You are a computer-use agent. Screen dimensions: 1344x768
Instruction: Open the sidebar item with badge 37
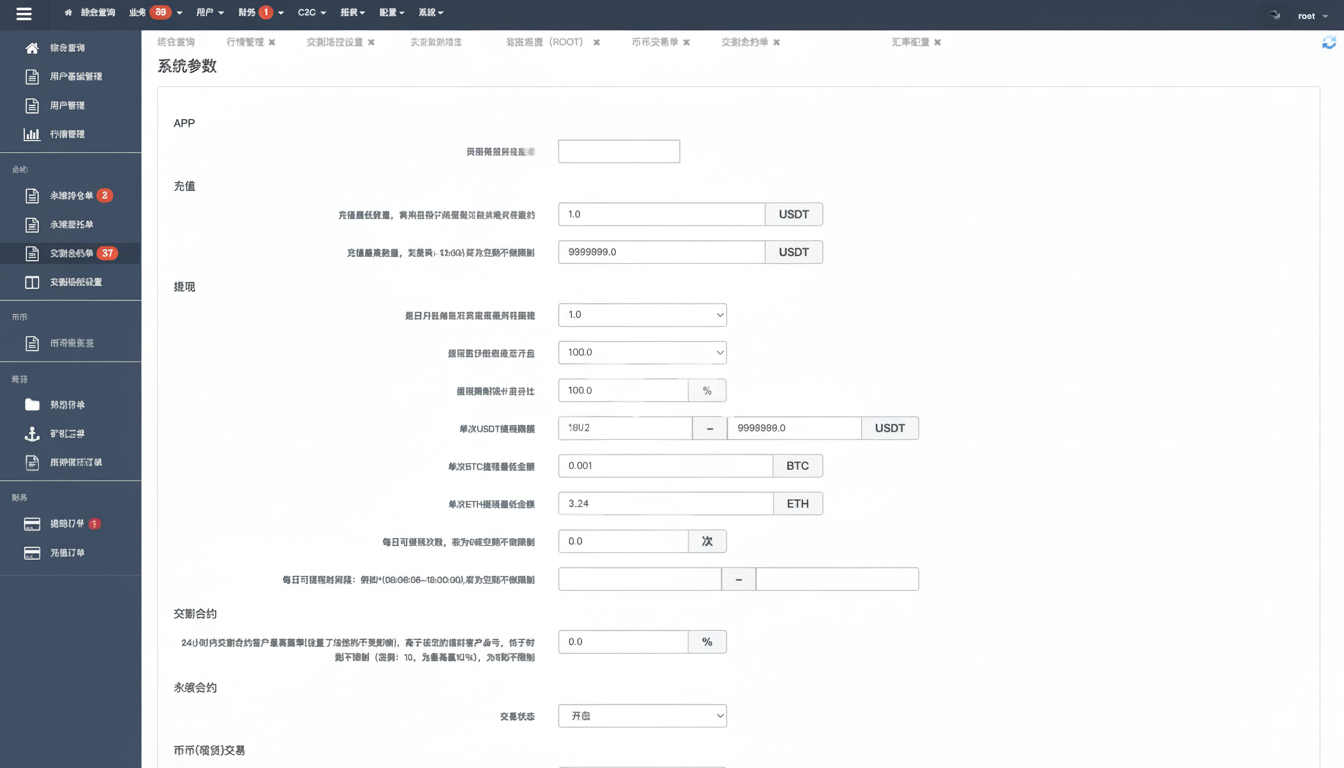[x=71, y=254]
